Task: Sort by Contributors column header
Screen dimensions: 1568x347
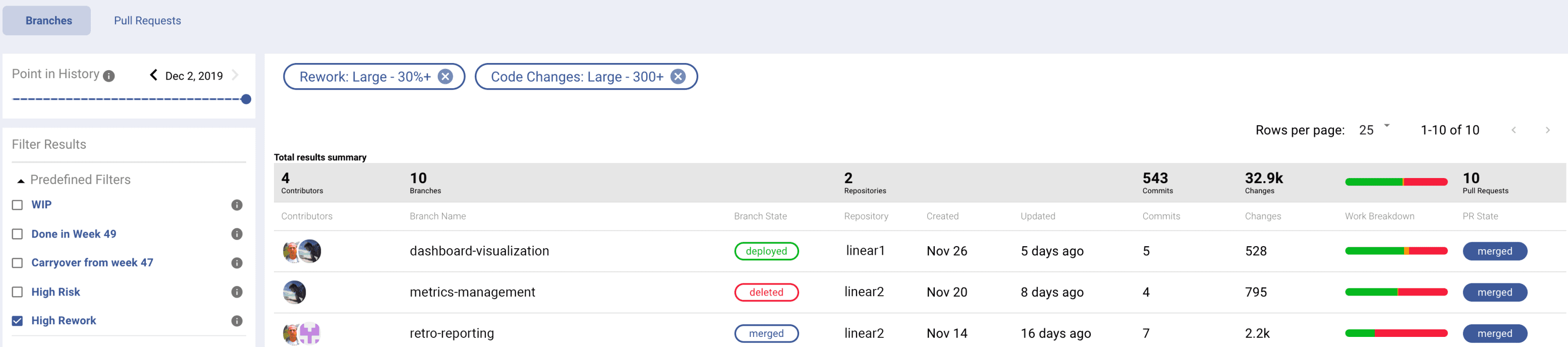Action: 307,216
